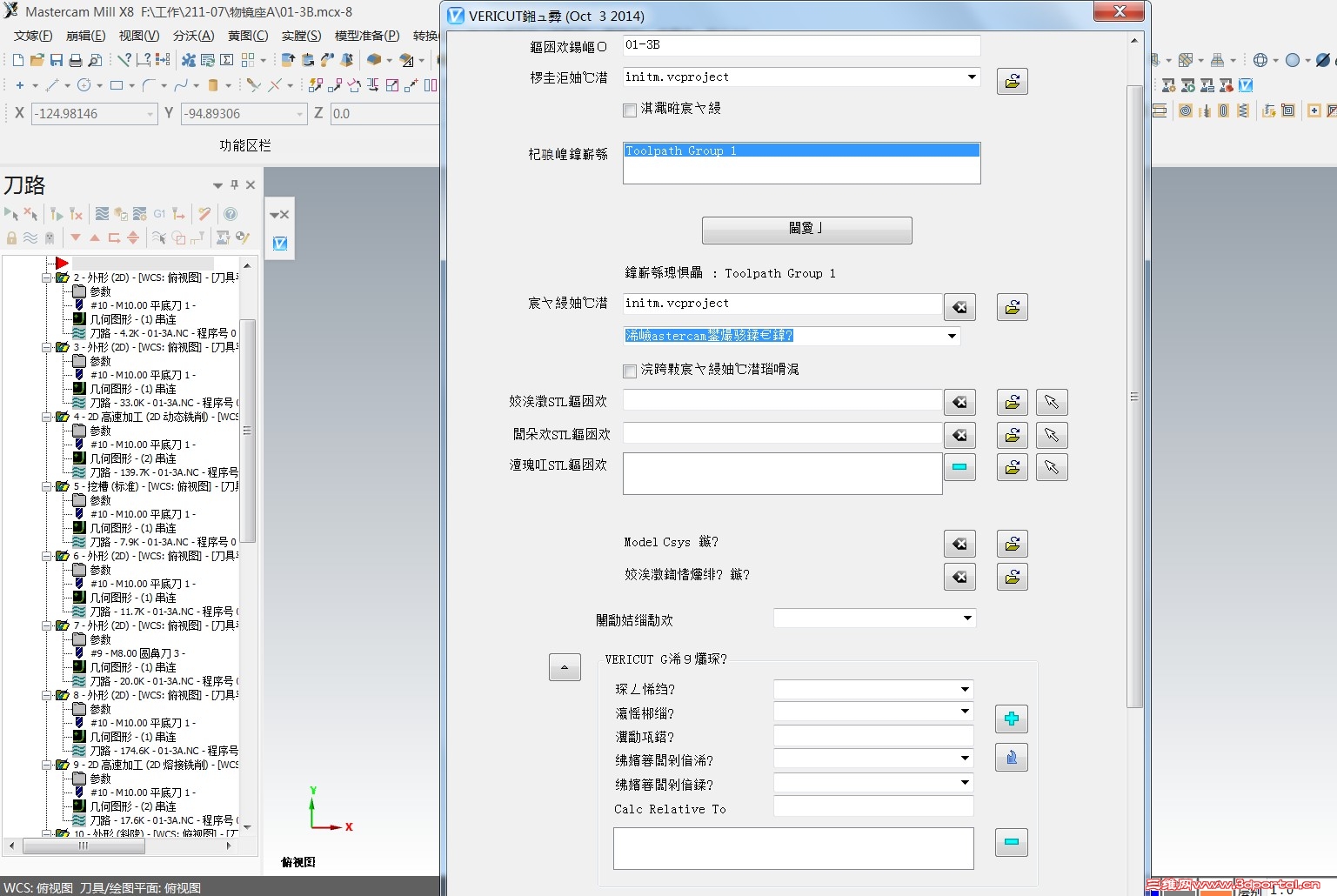Open Print Preview from the toolbar
This screenshot has width=1337, height=896.
[95, 60]
